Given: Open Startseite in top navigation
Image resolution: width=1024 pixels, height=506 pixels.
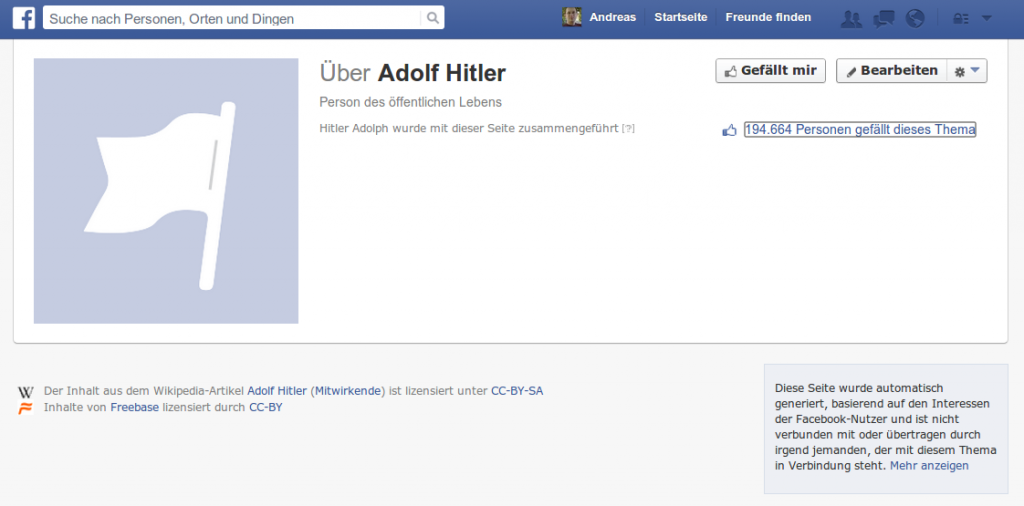Looking at the screenshot, I should pyautogui.click(x=680, y=18).
